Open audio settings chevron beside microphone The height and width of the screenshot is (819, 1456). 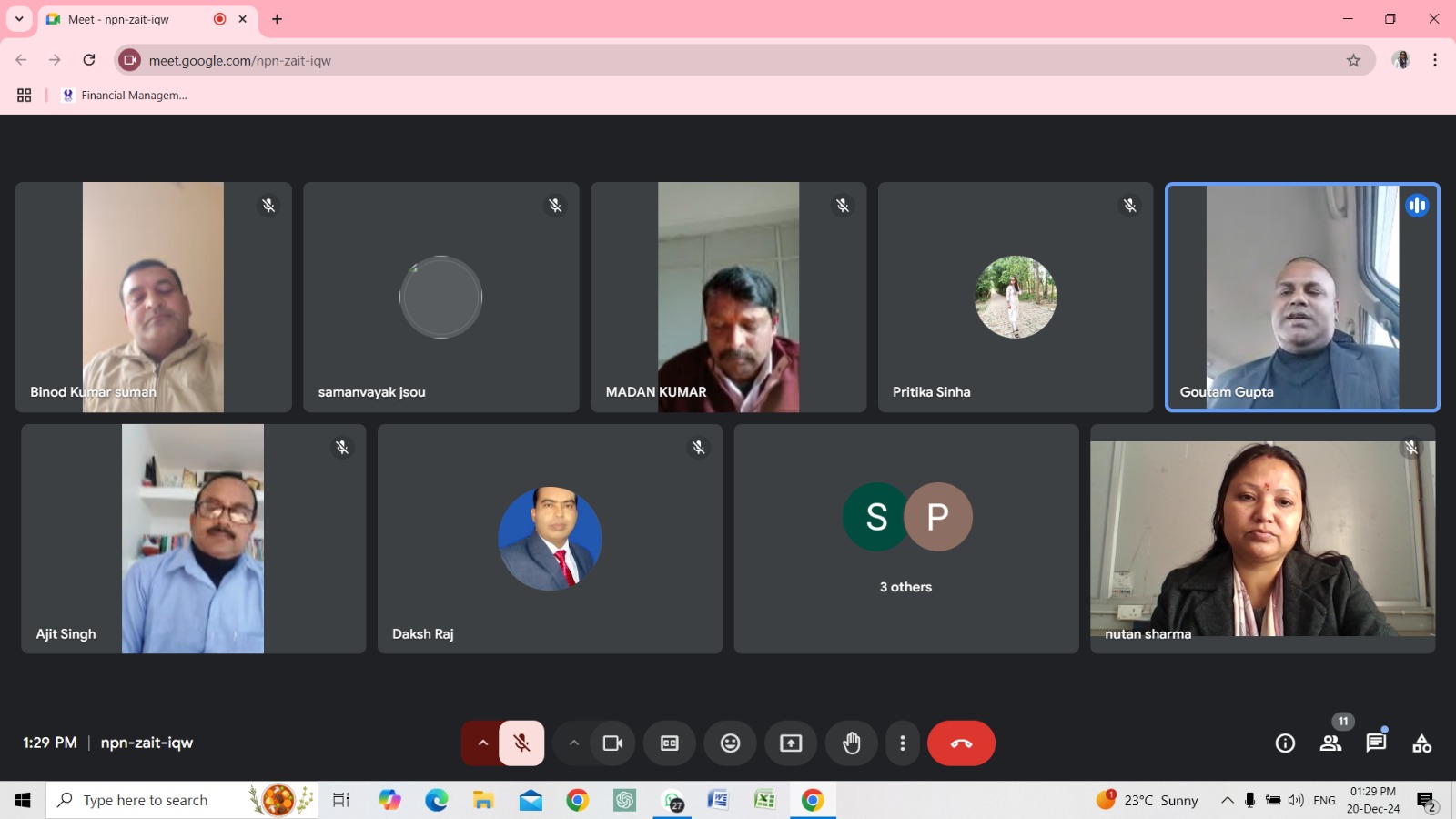tap(482, 743)
